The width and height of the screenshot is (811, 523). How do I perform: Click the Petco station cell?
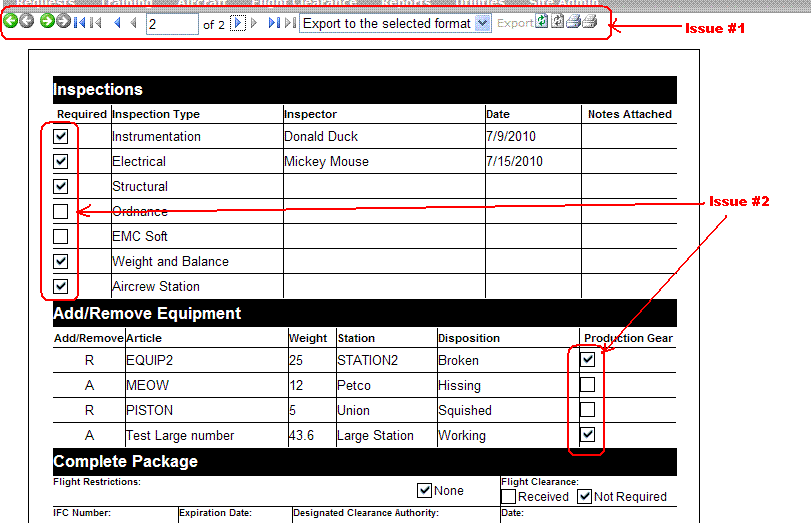pos(354,385)
